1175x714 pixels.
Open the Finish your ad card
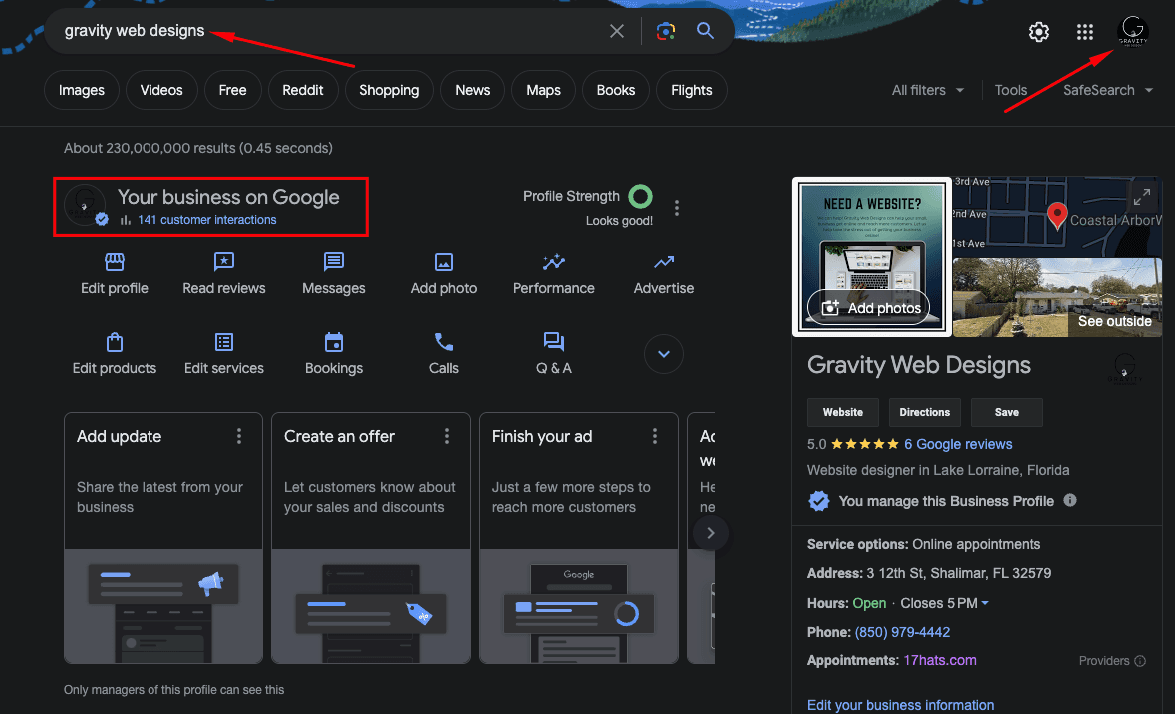pyautogui.click(x=579, y=538)
